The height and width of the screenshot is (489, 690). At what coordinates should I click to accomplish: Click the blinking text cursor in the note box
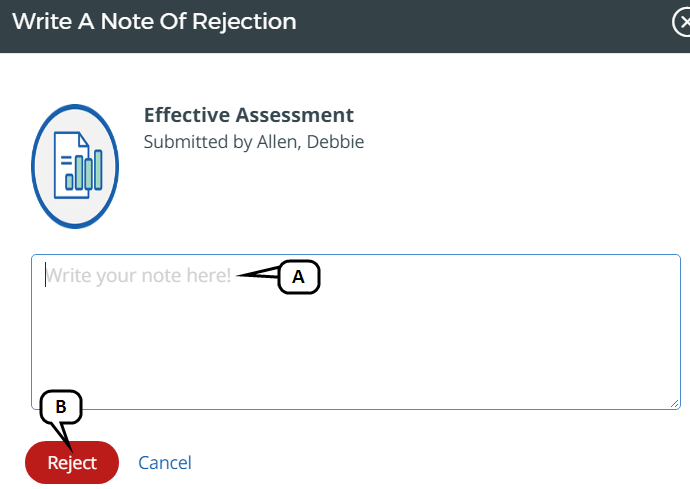[45, 275]
